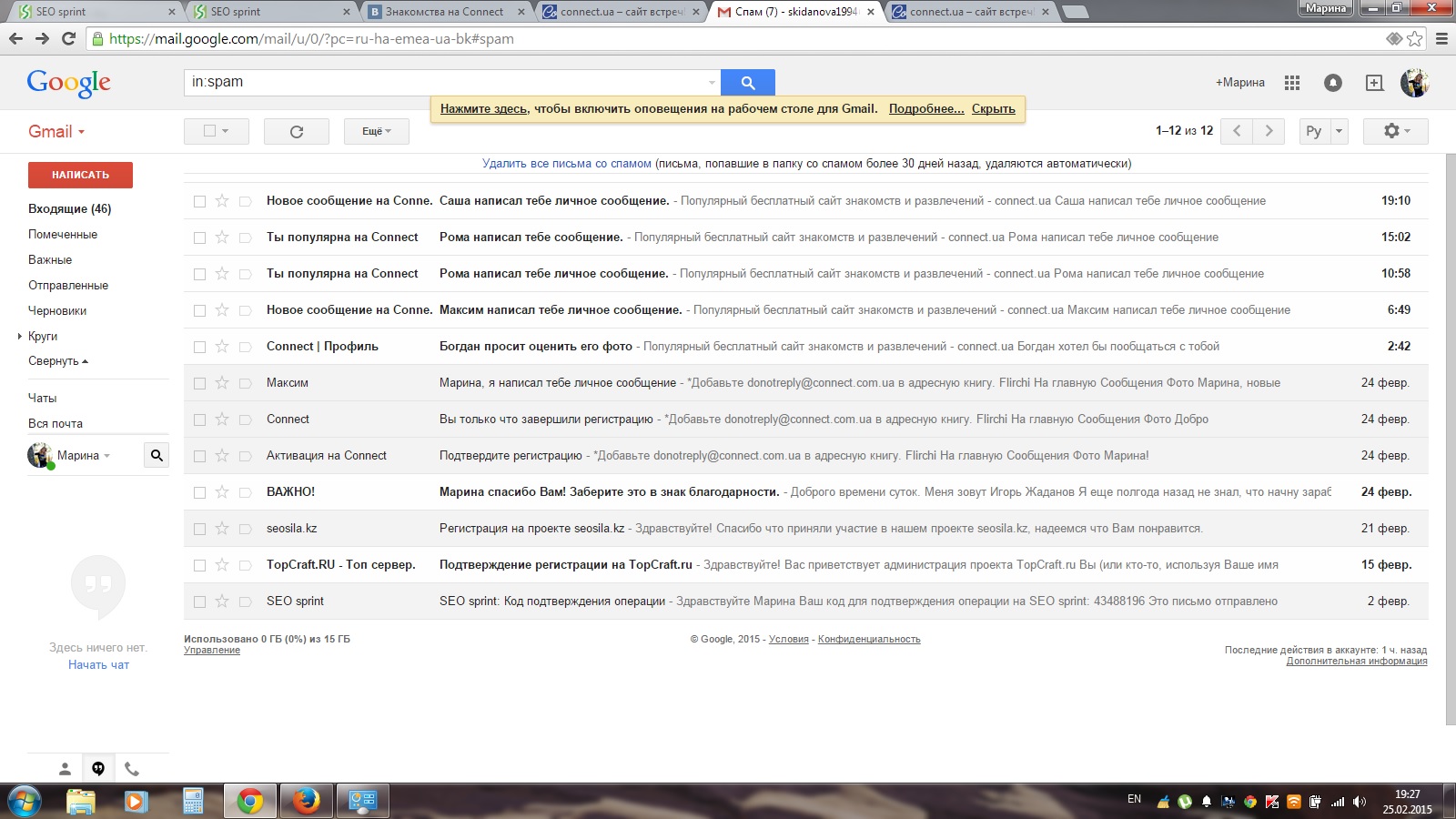Toggle importance marker on Максим message

click(245, 383)
